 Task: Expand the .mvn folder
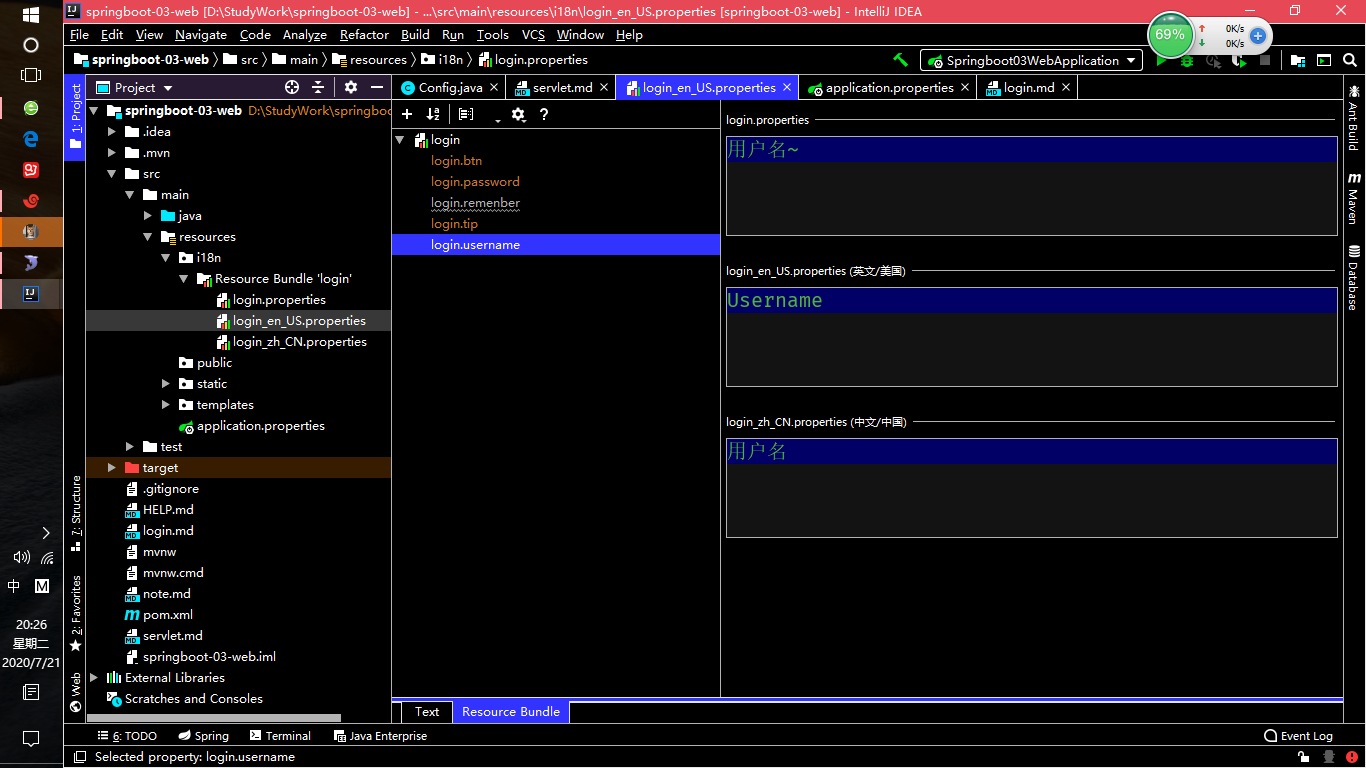click(x=112, y=153)
